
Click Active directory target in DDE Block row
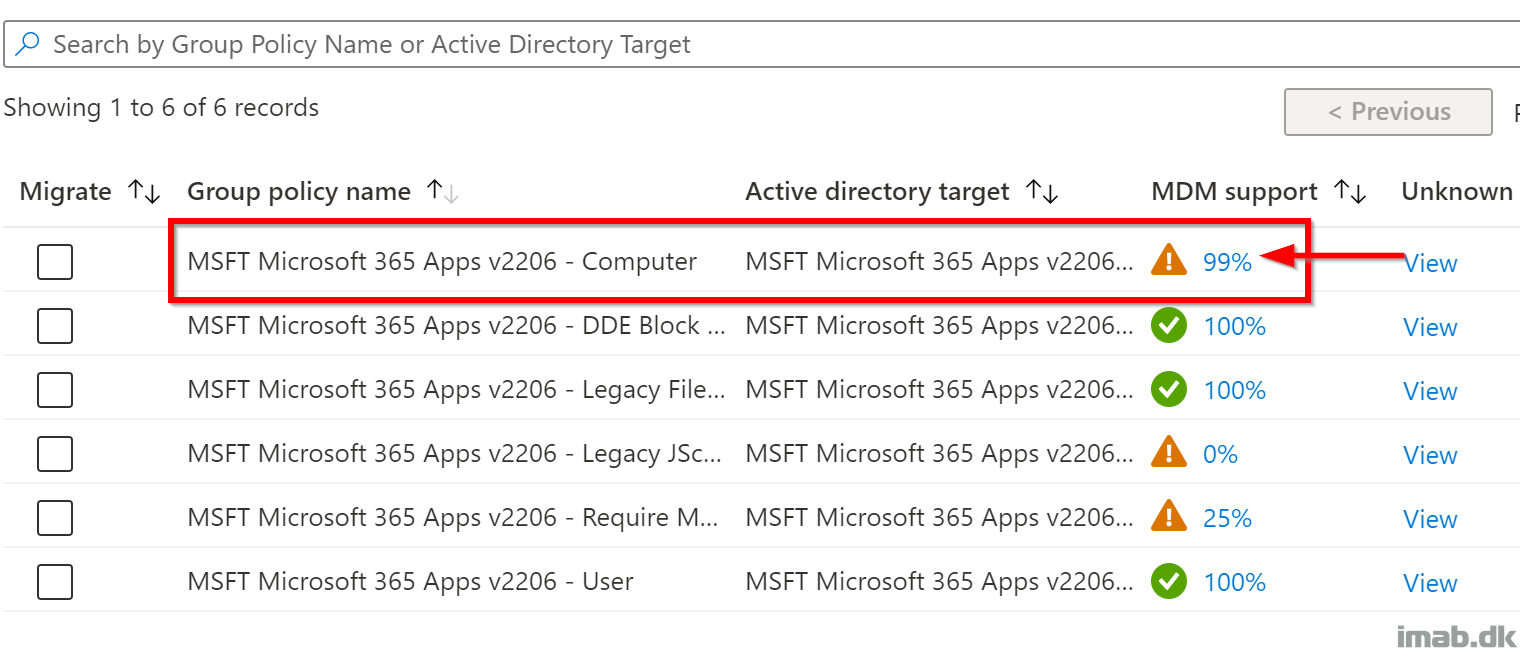[x=940, y=326]
